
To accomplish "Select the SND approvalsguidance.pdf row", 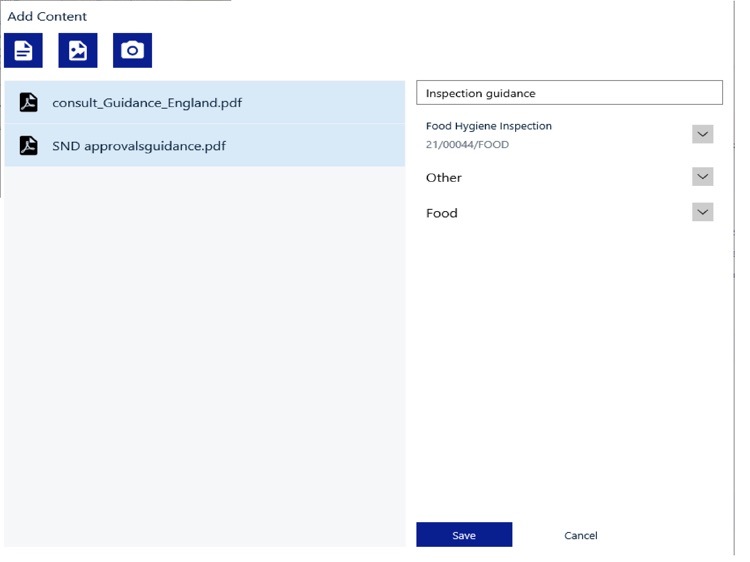I will click(x=205, y=145).
